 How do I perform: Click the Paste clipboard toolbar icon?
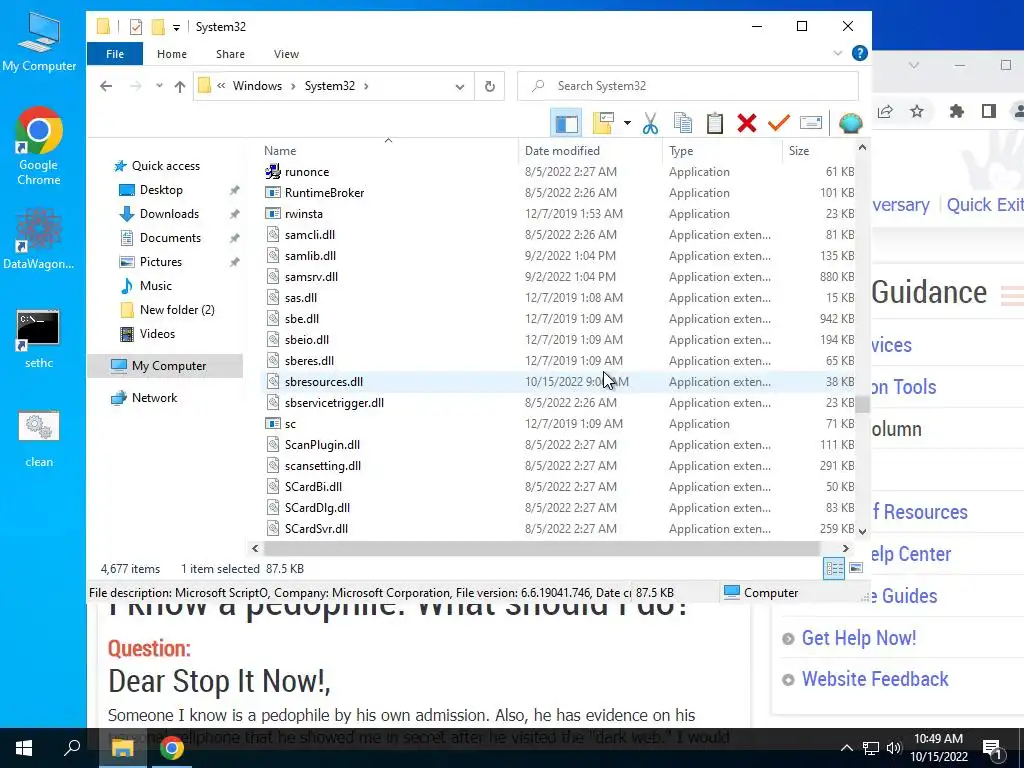714,123
